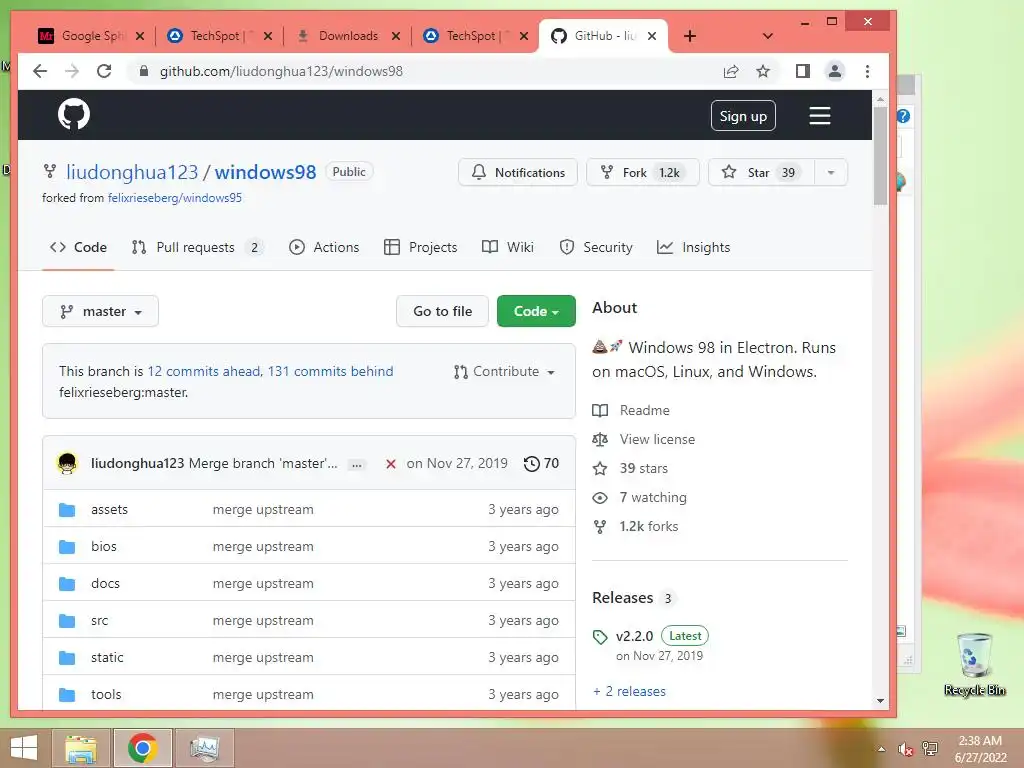The height and width of the screenshot is (768, 1024).
Task: Go back with the browser back arrow
Action: pos(40,71)
